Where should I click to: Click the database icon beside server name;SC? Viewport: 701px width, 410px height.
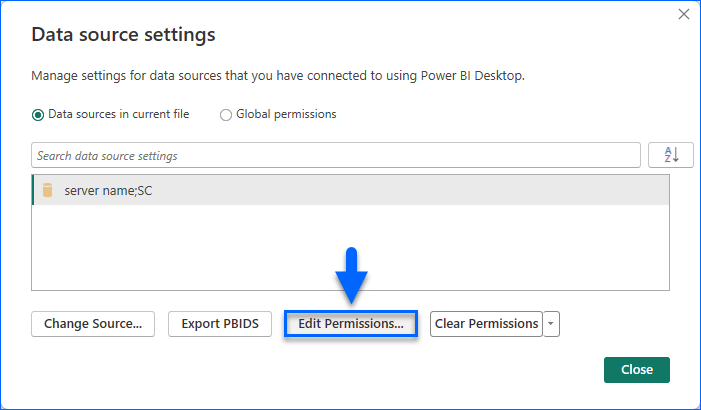47,190
